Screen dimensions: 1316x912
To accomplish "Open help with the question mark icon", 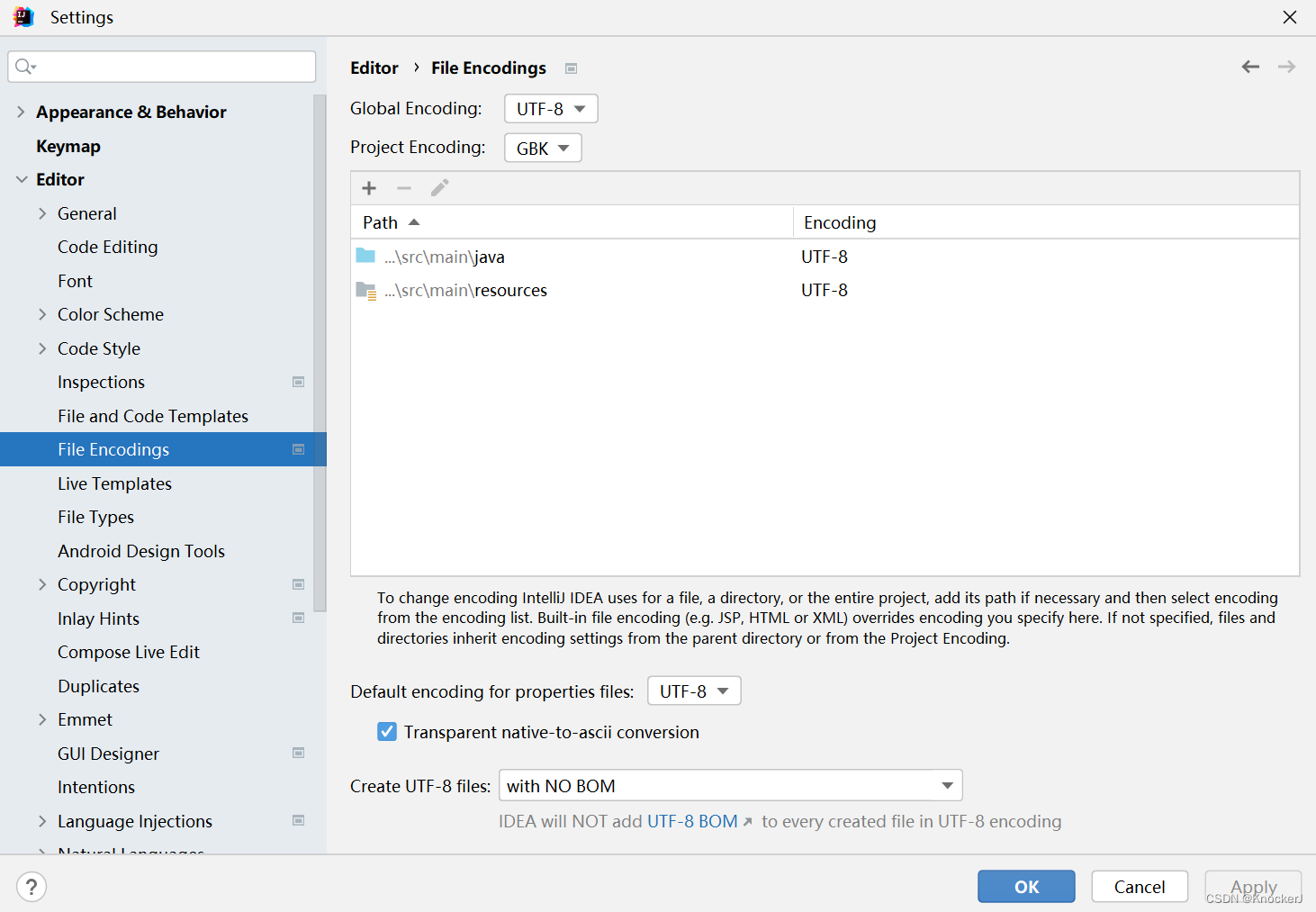I will (x=32, y=887).
